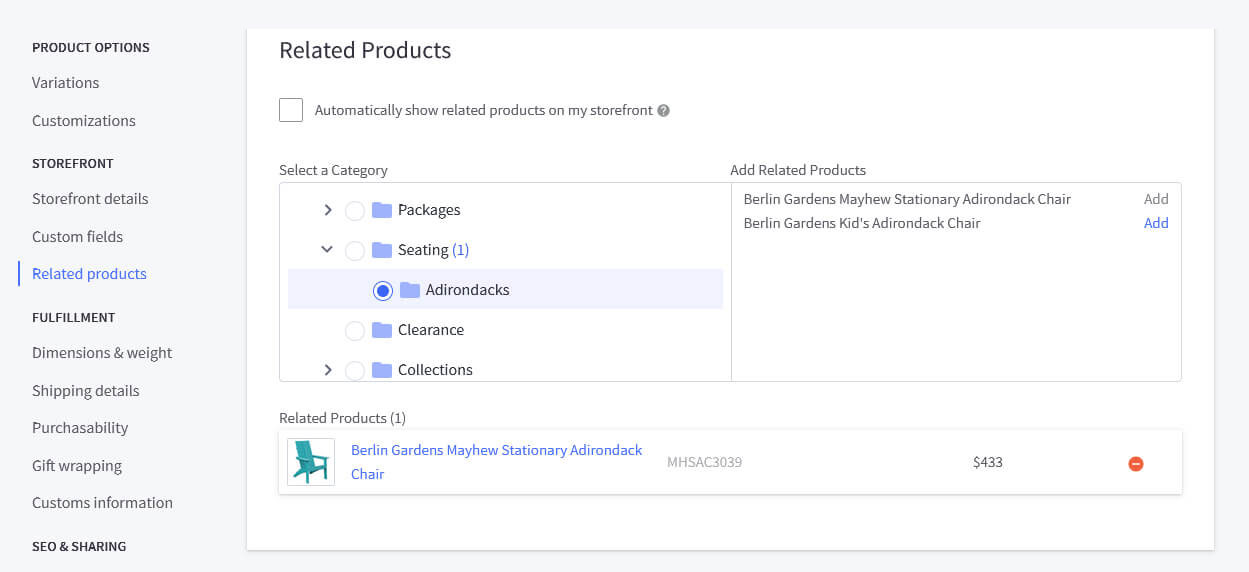Viewport: 1249px width, 572px height.
Task: Expand the Packages category
Action: point(327,210)
